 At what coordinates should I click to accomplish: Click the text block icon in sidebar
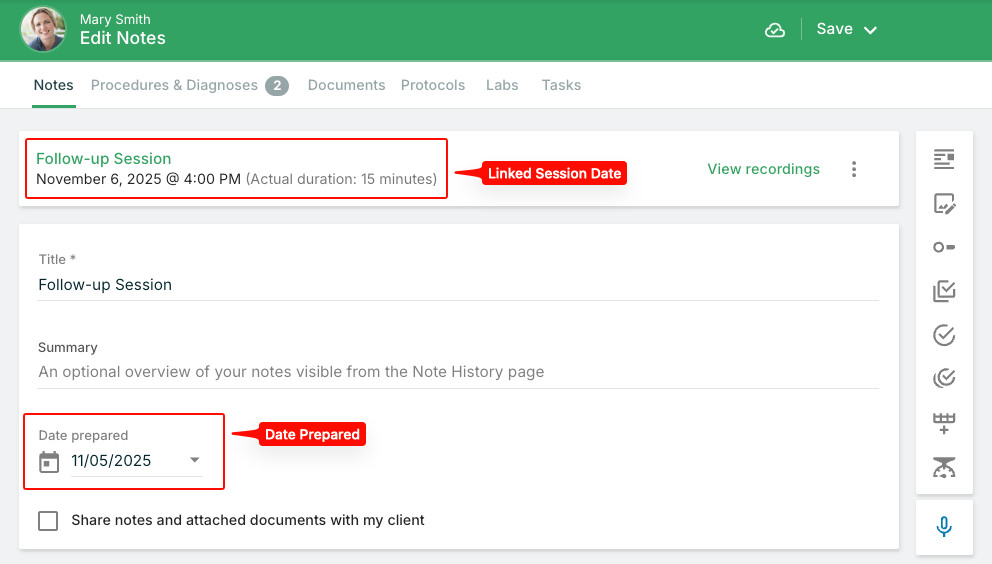coord(944,159)
